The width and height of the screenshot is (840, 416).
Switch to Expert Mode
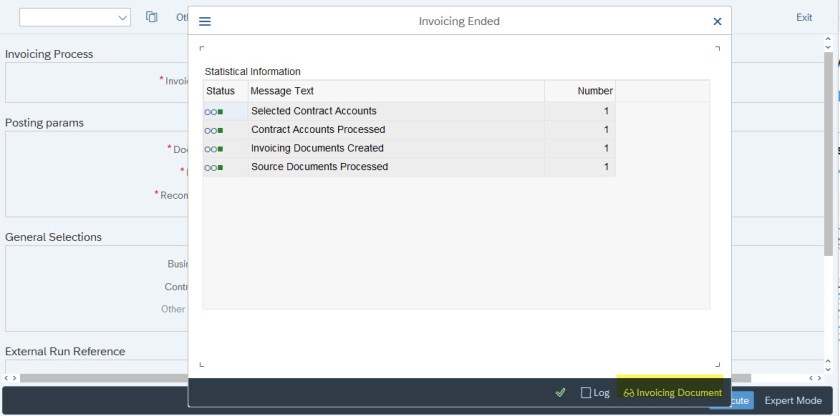click(x=793, y=400)
